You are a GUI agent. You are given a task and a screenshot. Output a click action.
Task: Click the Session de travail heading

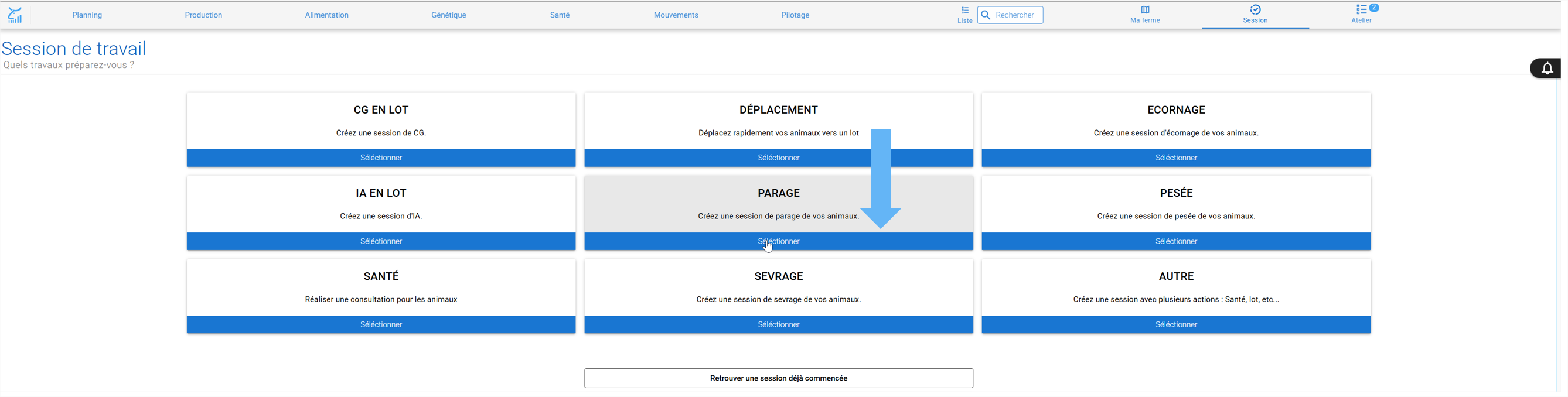[x=74, y=49]
